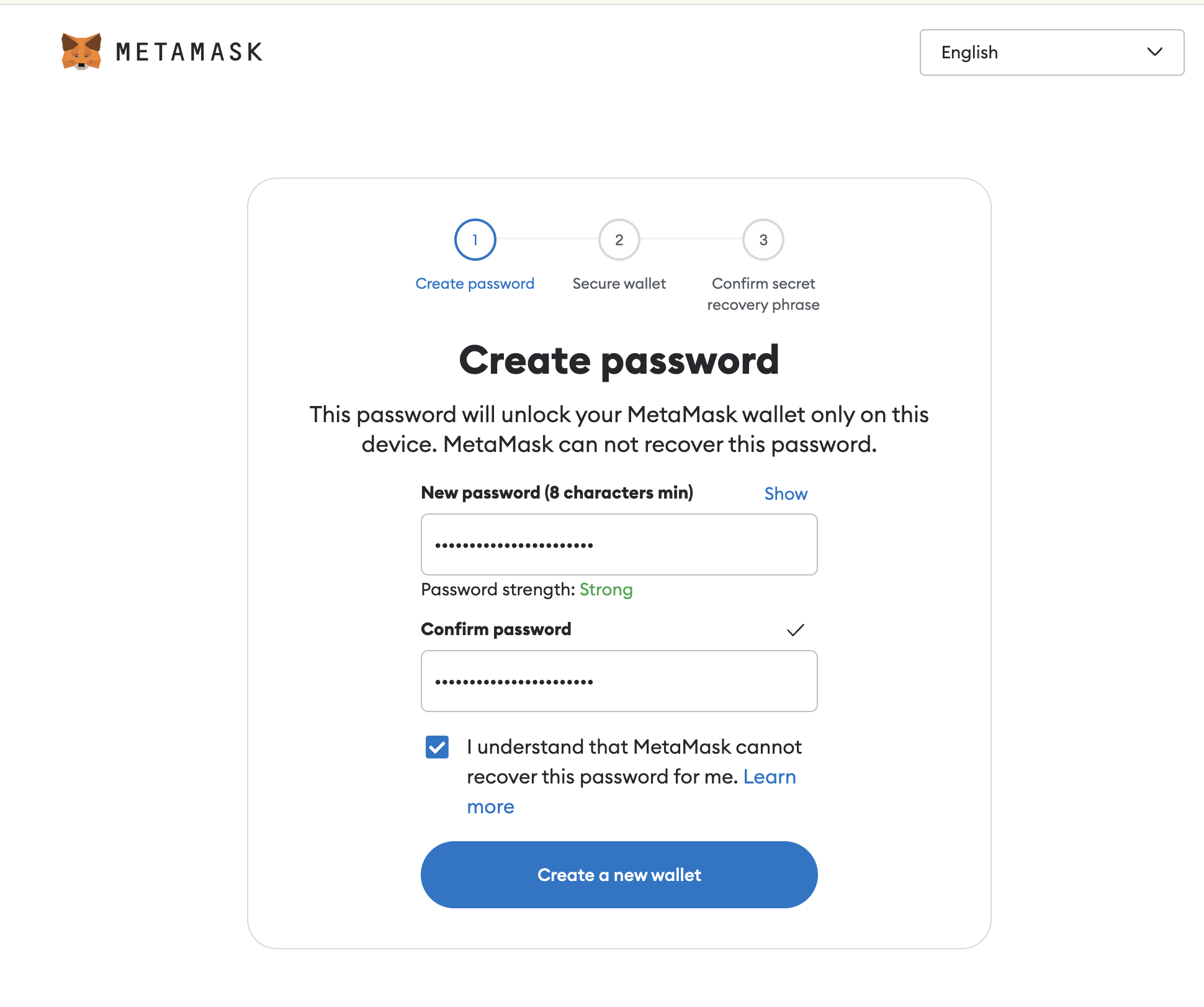The image size is (1204, 1007).
Task: Click the MetaMask fox logo icon
Action: click(x=81, y=52)
